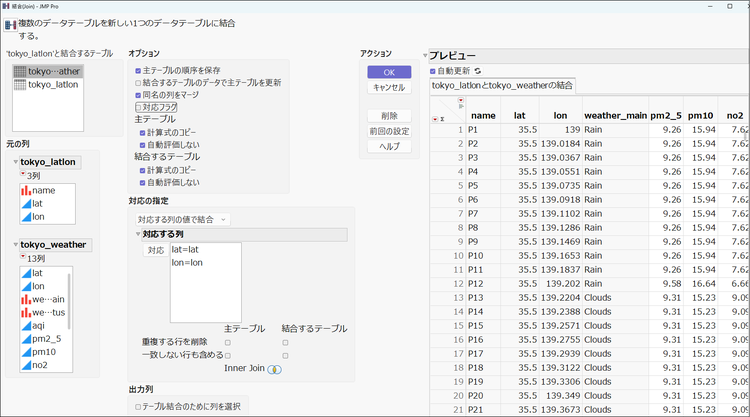Toggle 主テーブル 計算式のコピー checkbox

pos(143,133)
